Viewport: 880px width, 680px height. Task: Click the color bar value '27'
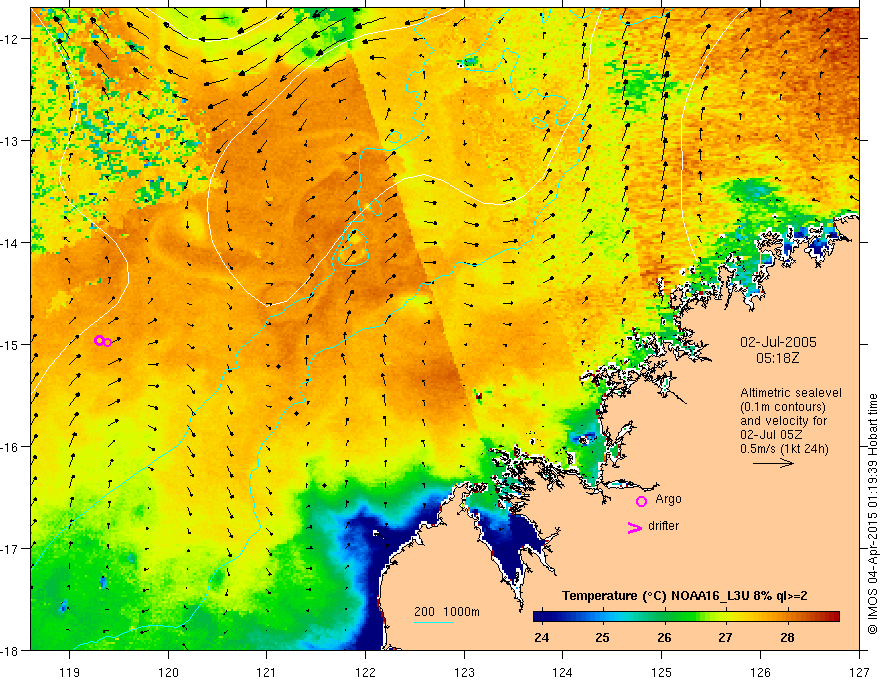tap(725, 637)
